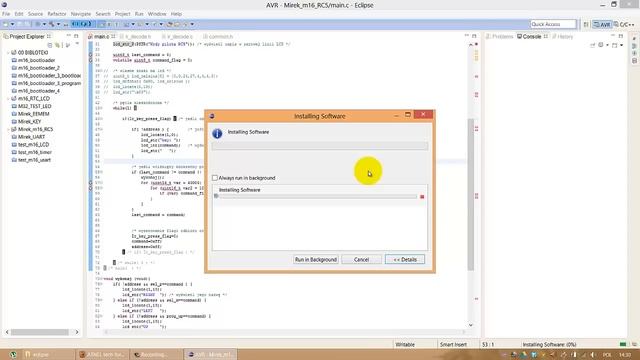The height and width of the screenshot is (360, 640).
Task: Expand the 00 BIBLIOTEKI project
Action: tap(8, 53)
